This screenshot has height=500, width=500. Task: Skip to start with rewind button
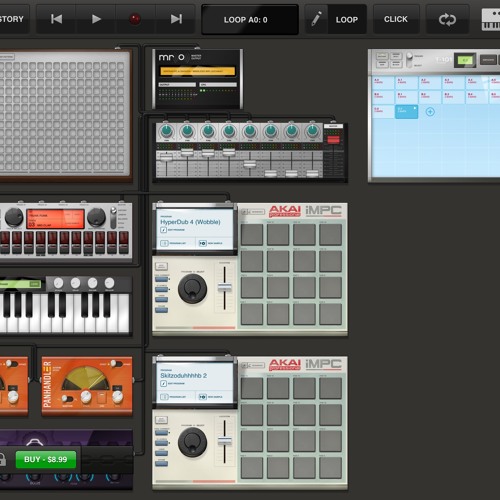(56, 19)
